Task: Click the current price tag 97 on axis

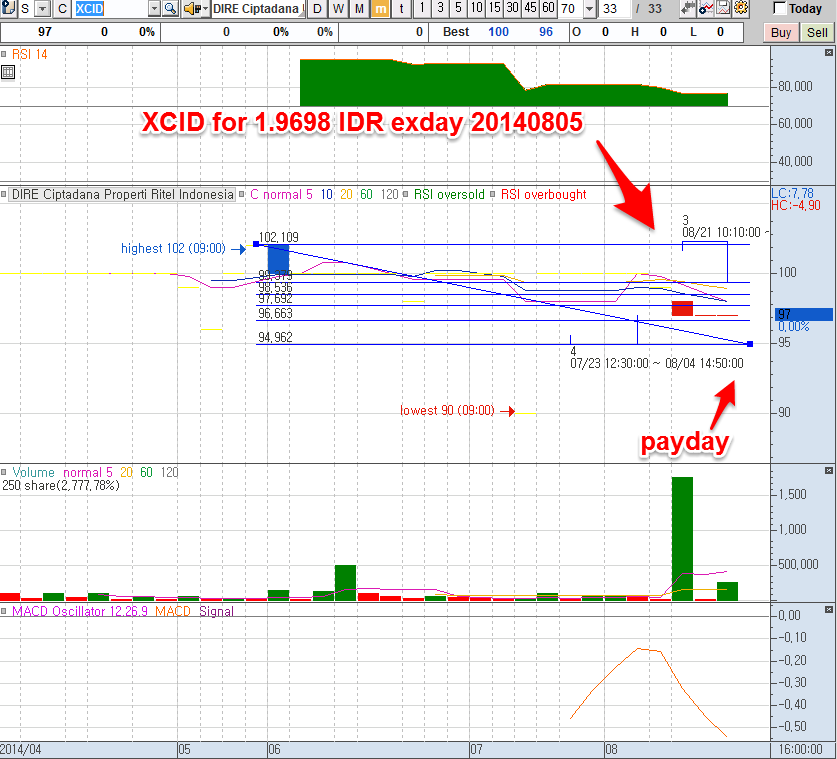Action: 804,314
